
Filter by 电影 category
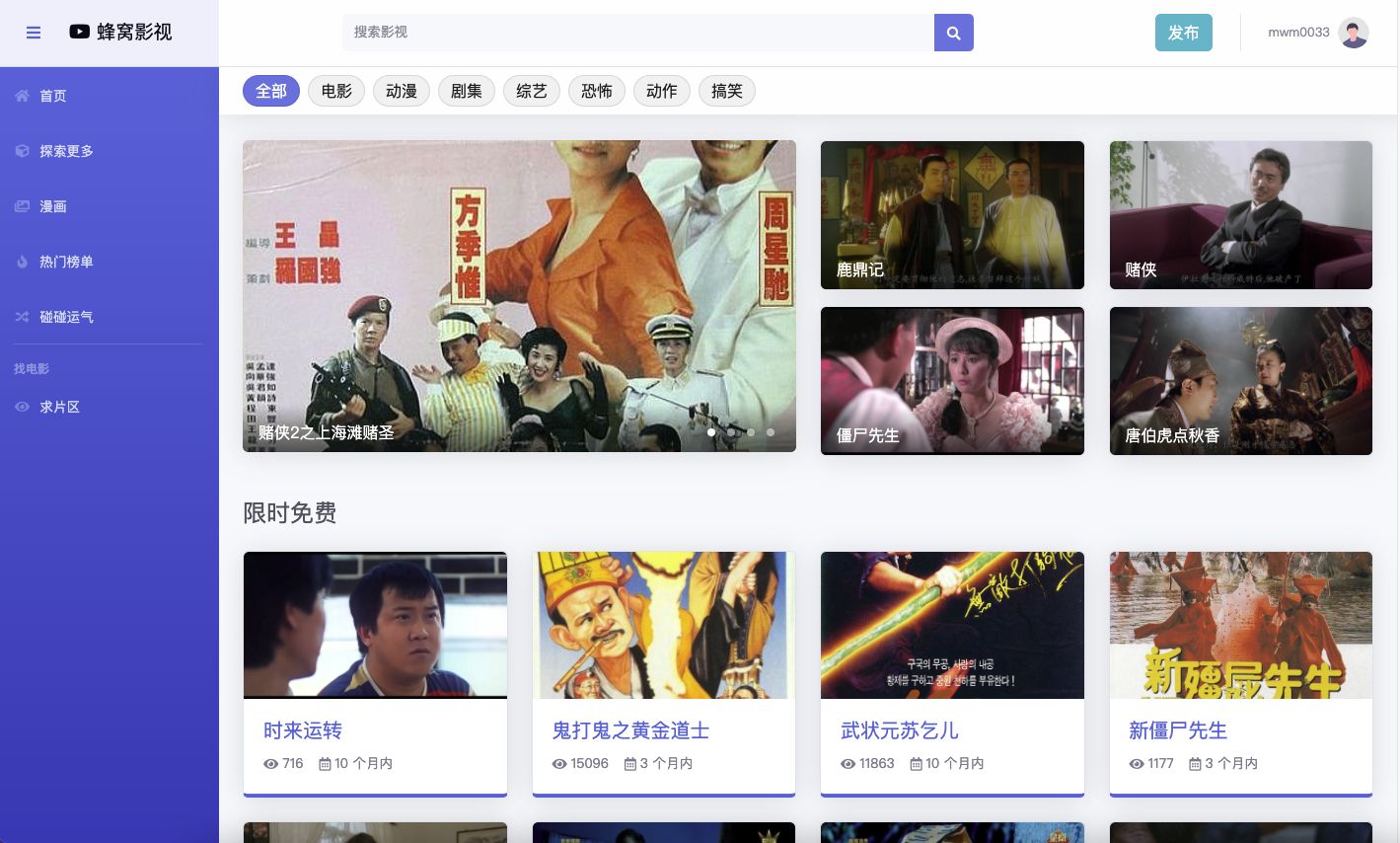coord(336,91)
